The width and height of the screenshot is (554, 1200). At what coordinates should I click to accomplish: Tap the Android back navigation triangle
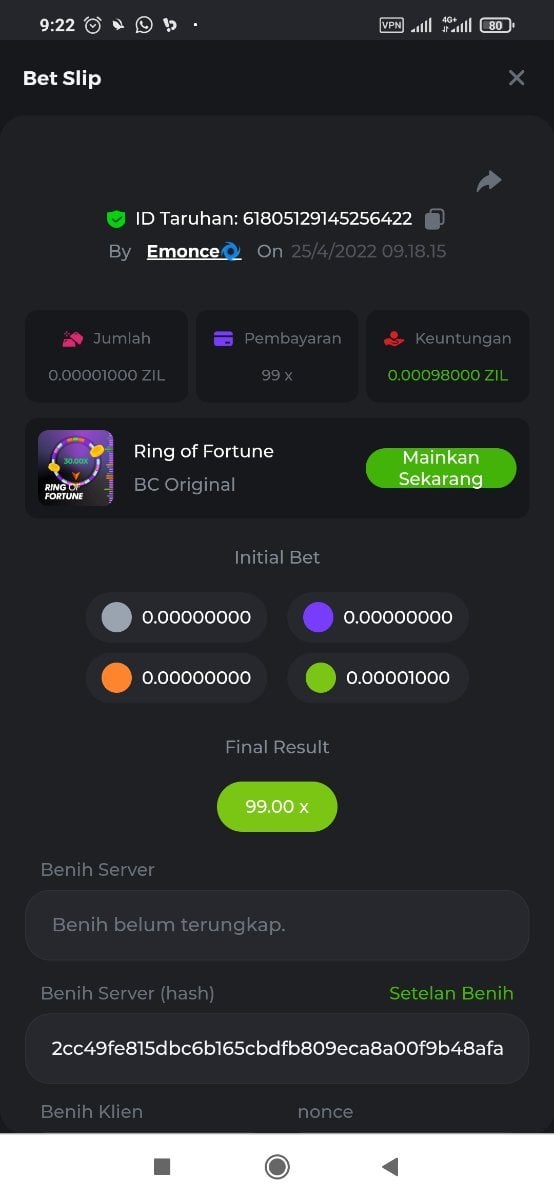[x=391, y=1166]
